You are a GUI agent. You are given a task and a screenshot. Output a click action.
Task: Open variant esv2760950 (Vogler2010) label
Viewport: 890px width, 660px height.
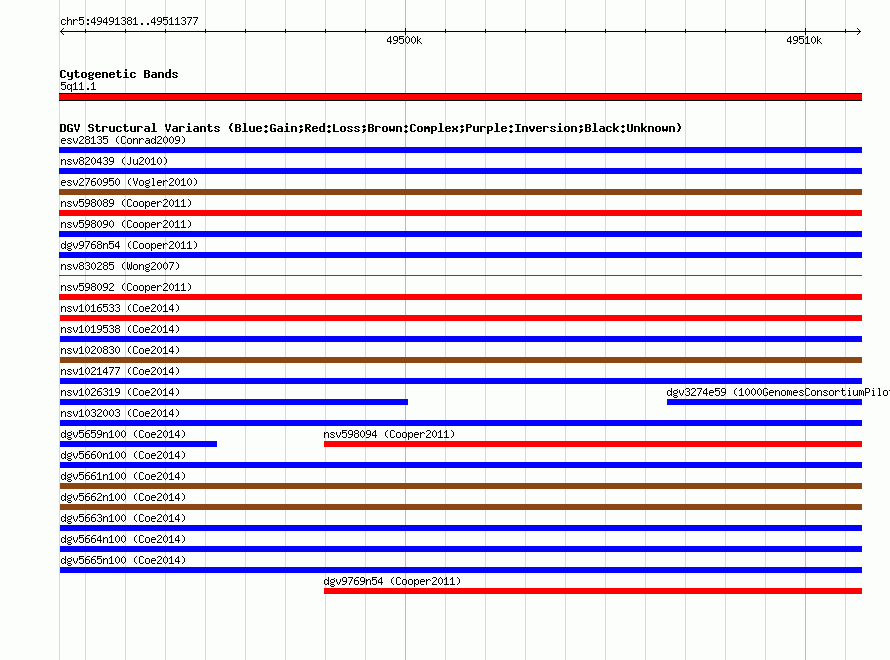click(x=129, y=182)
